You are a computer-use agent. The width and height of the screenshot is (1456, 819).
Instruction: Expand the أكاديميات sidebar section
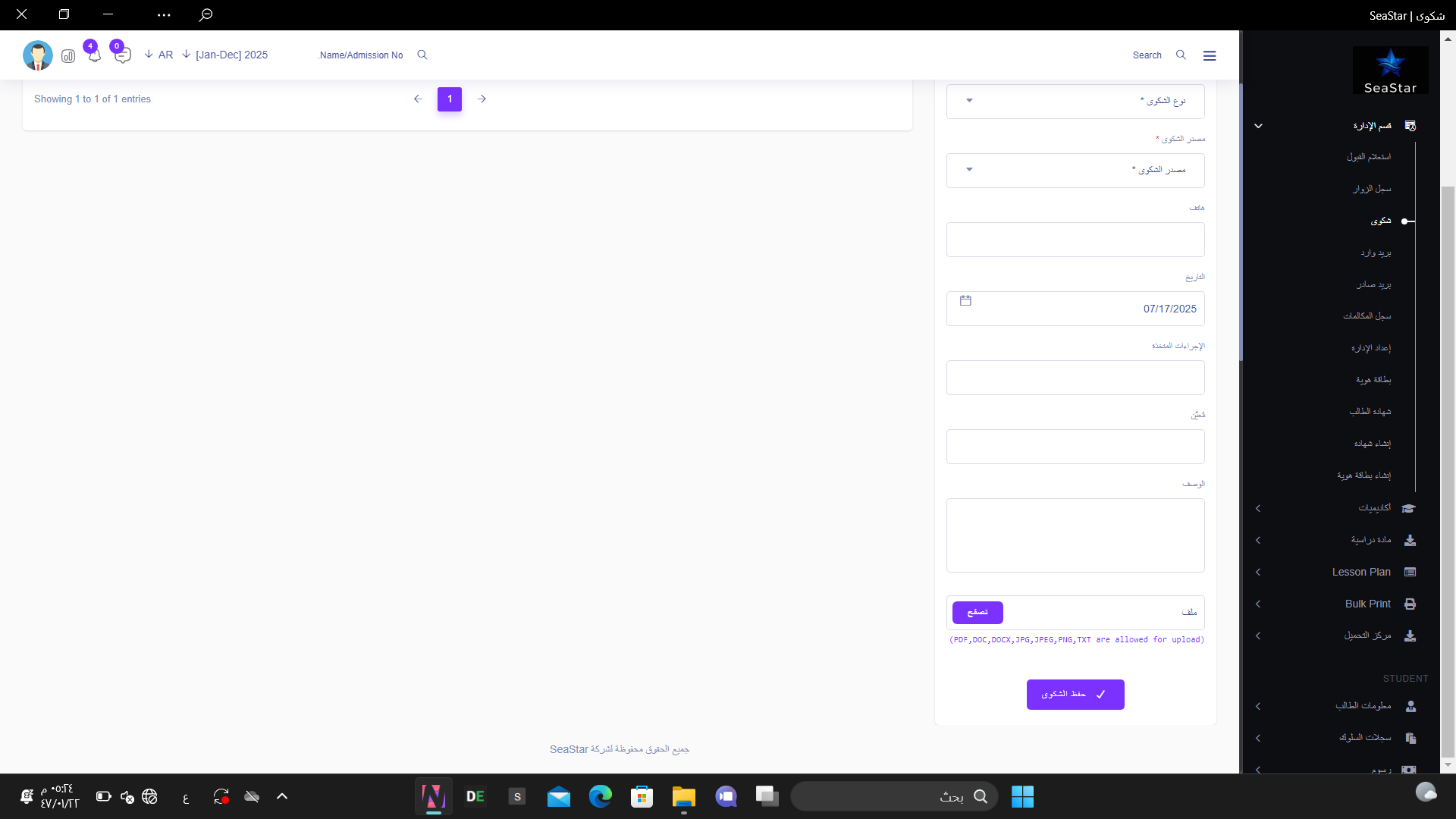click(1374, 508)
